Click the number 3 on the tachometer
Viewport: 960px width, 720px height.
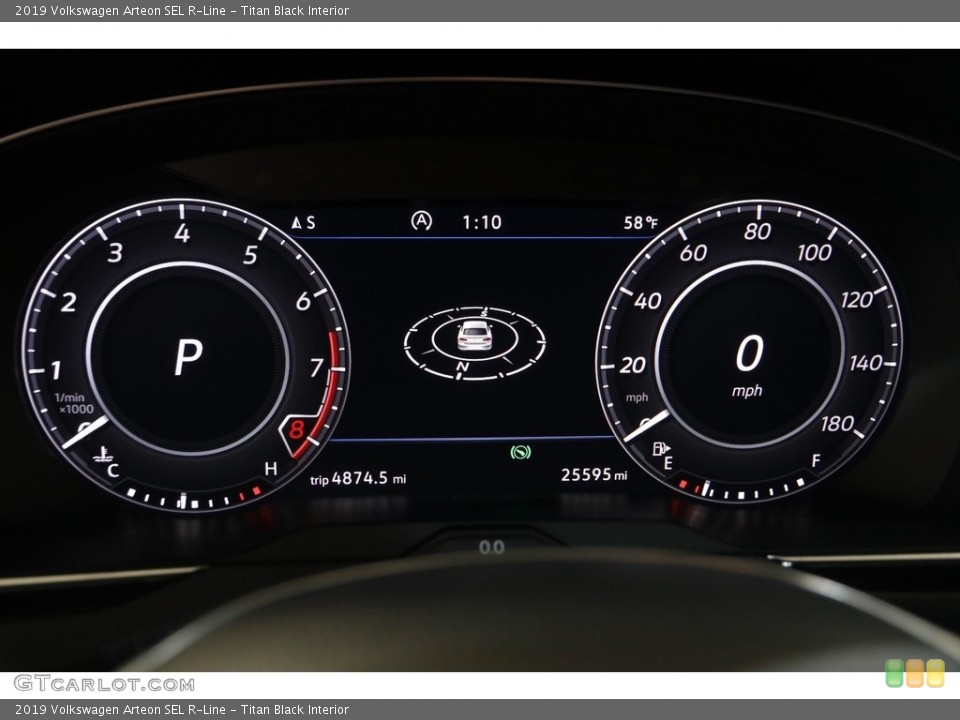(x=115, y=252)
